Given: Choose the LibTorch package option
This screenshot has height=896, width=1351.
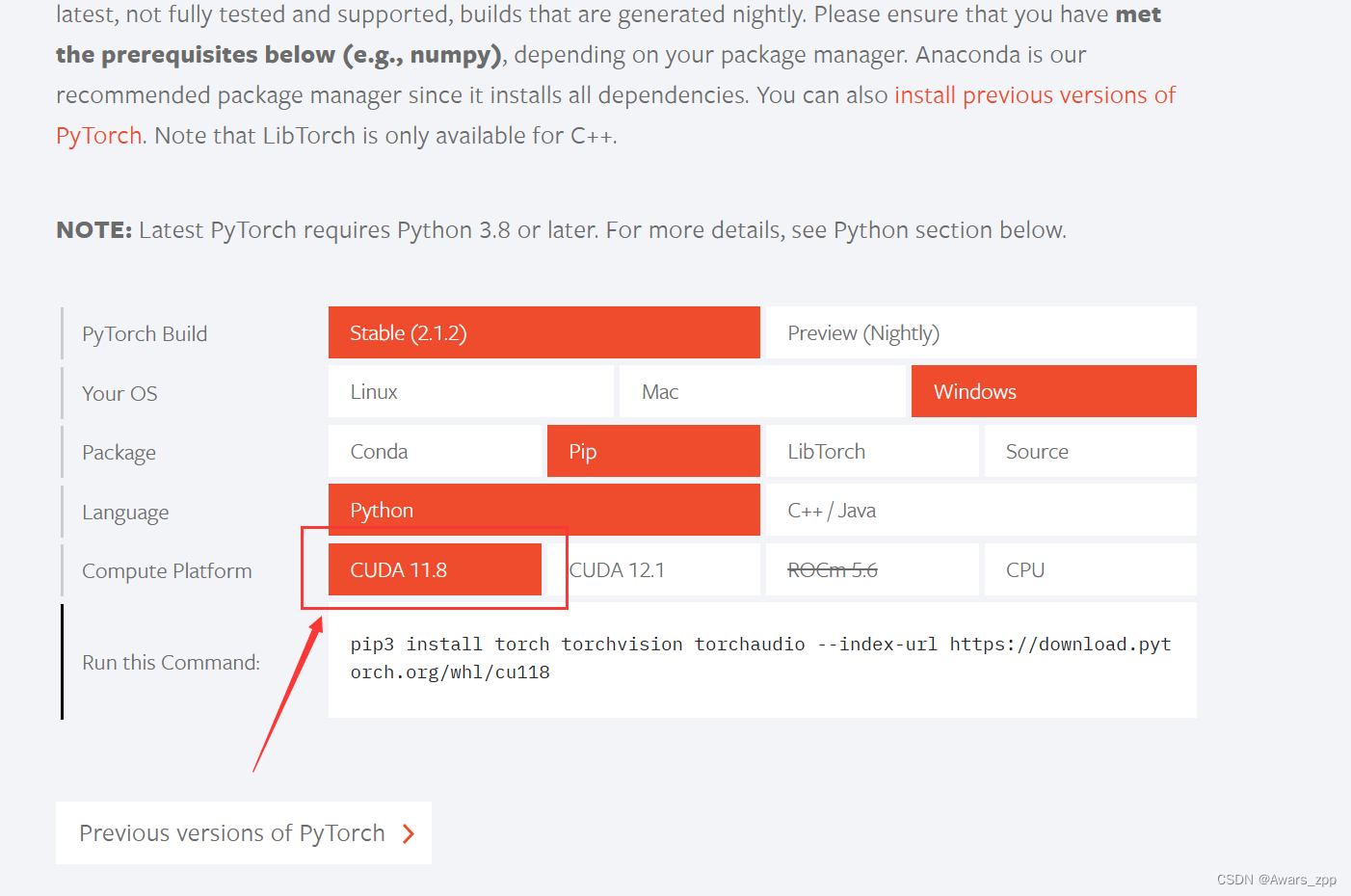Looking at the screenshot, I should pyautogui.click(x=871, y=451).
